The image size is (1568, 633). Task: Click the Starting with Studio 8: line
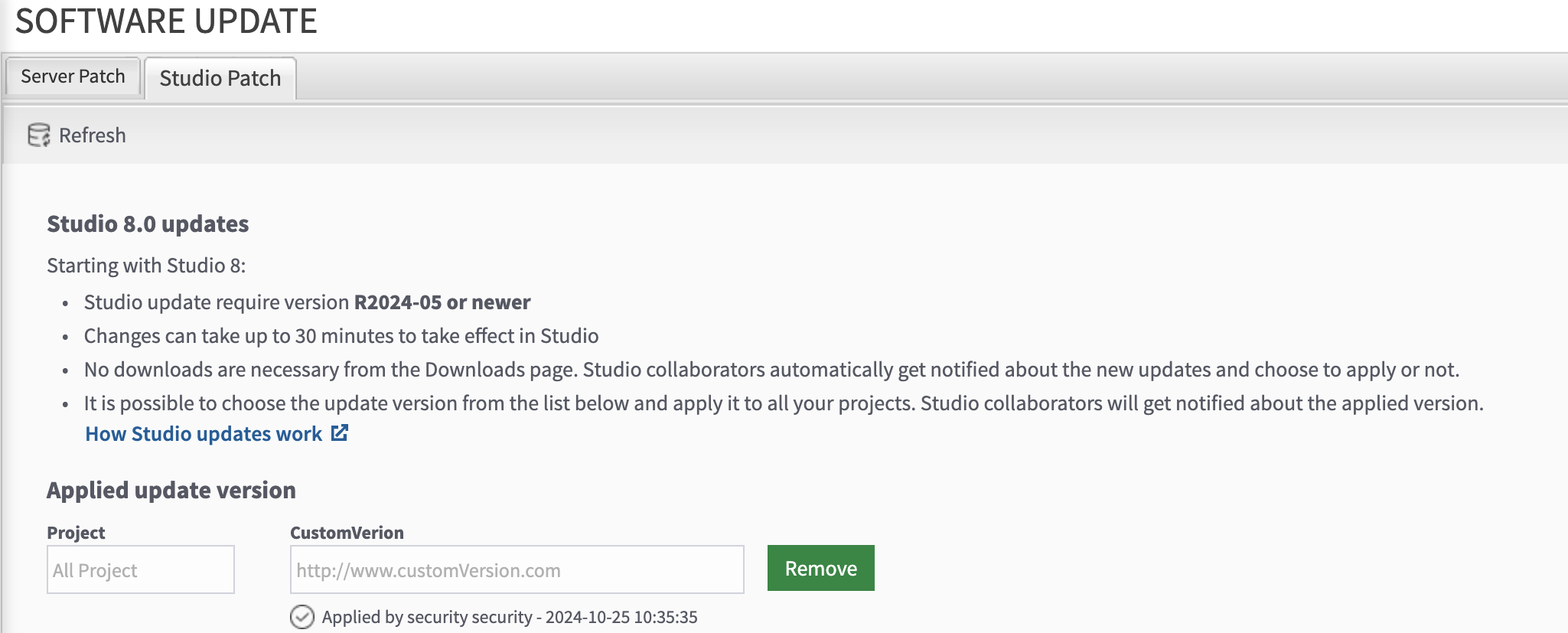click(x=146, y=266)
